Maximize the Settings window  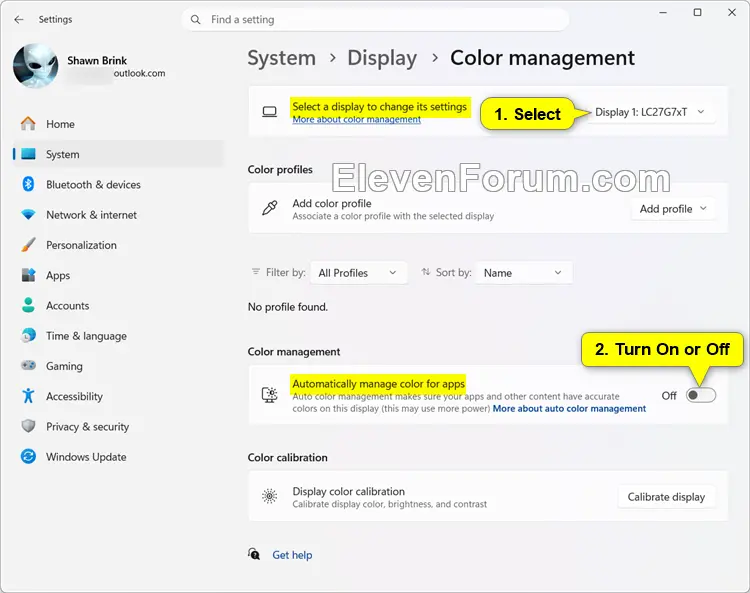pyautogui.click(x=697, y=12)
